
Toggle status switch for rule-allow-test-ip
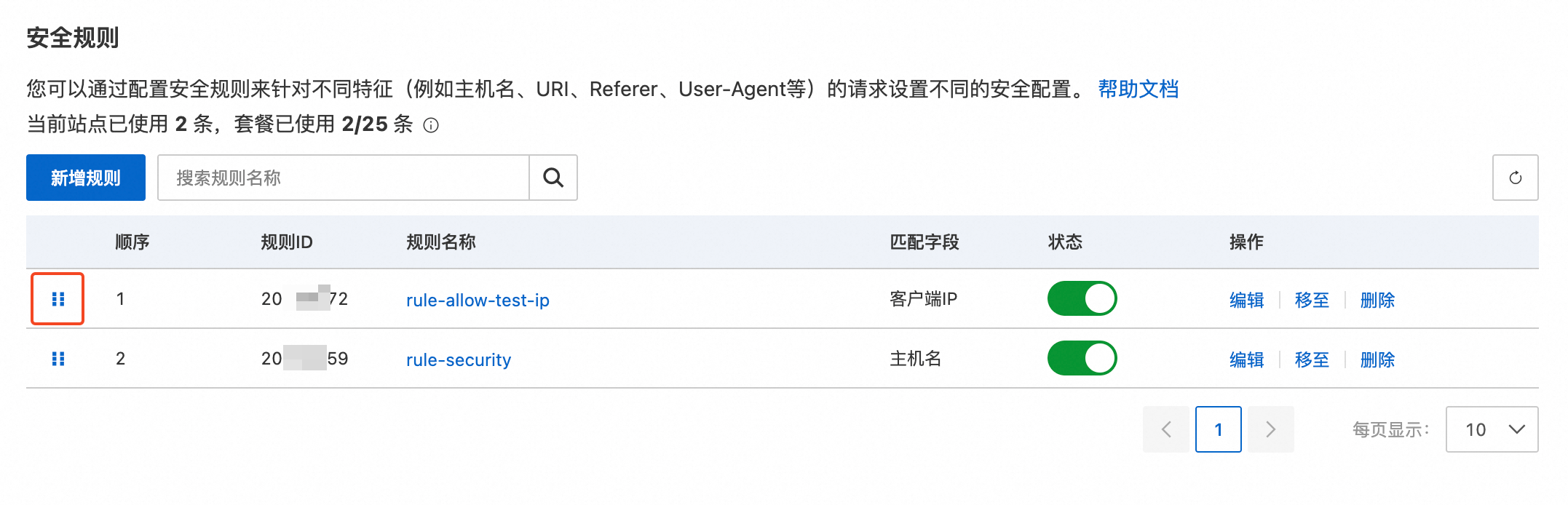pos(1082,299)
